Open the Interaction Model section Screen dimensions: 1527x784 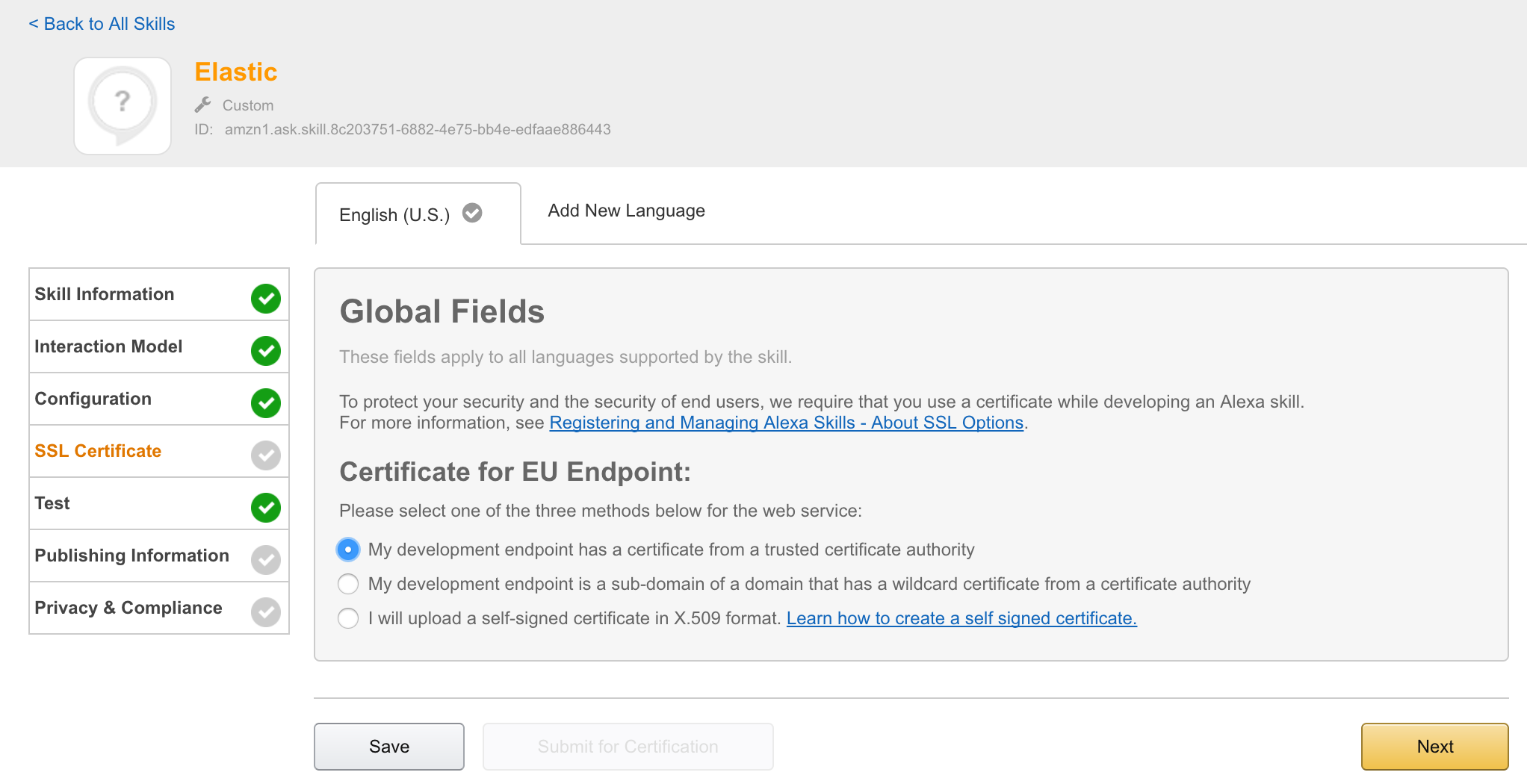point(108,346)
